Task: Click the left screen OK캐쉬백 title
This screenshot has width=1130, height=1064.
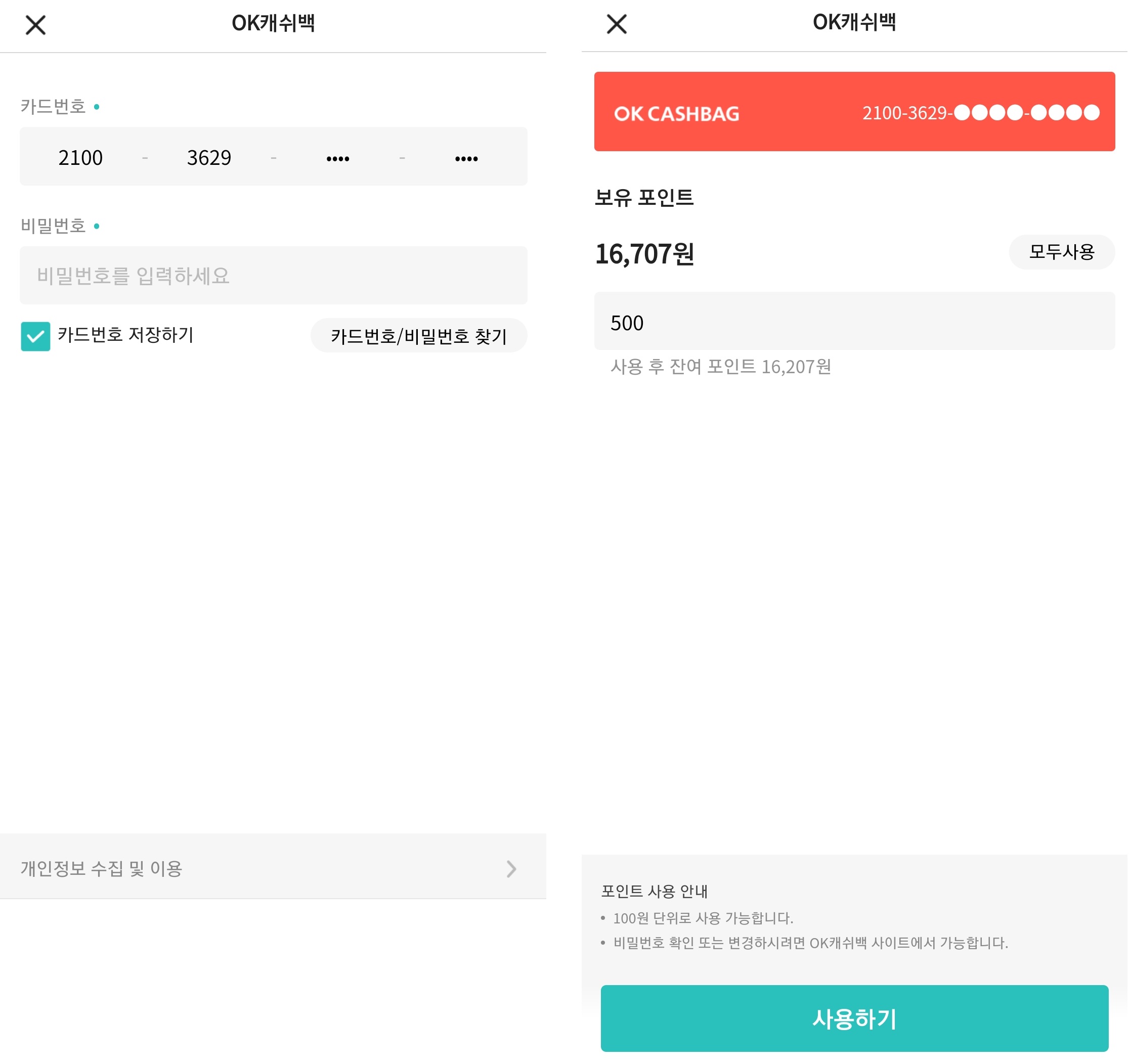Action: click(x=274, y=23)
